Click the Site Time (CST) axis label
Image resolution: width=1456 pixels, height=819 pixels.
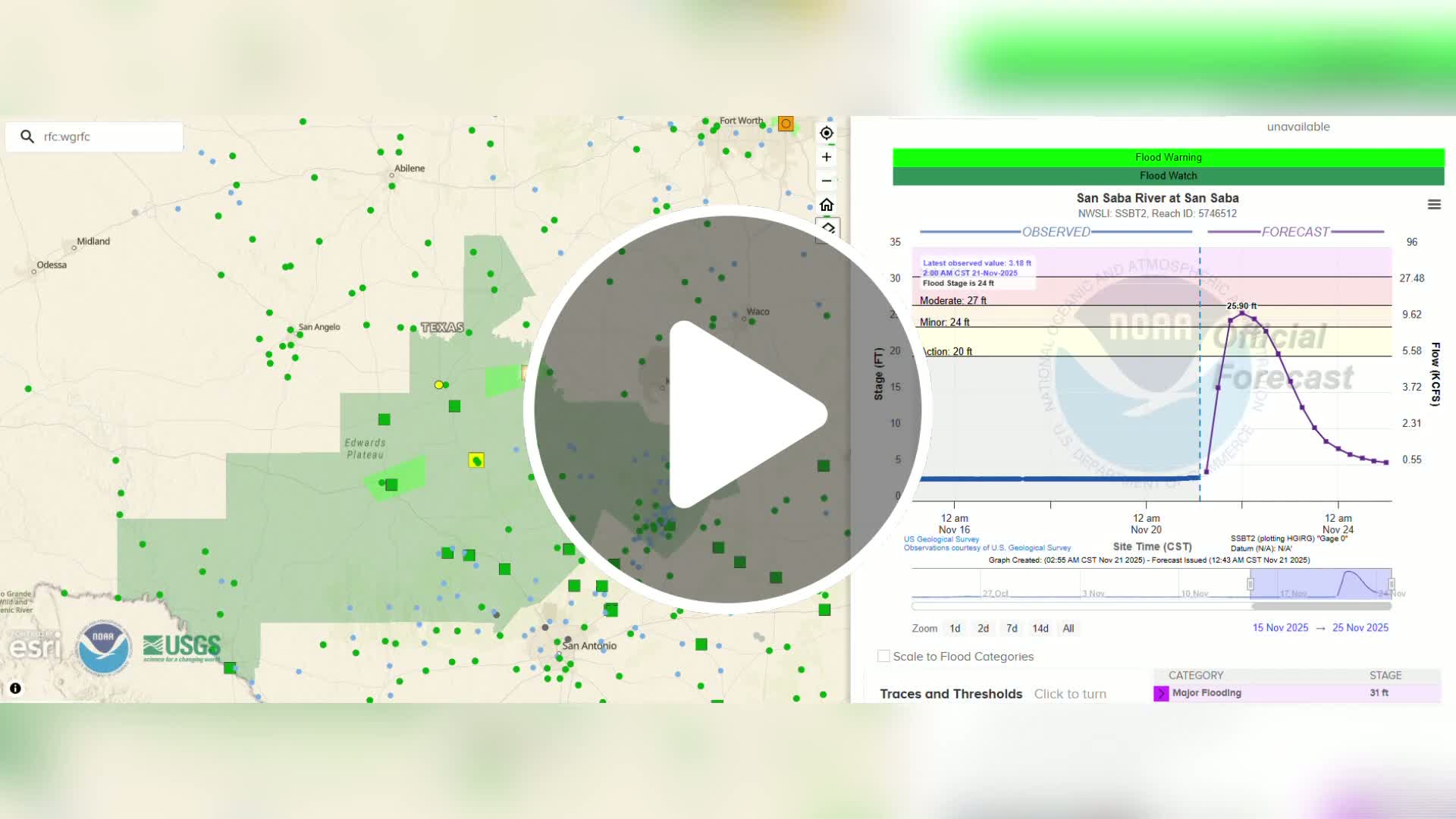1152,547
